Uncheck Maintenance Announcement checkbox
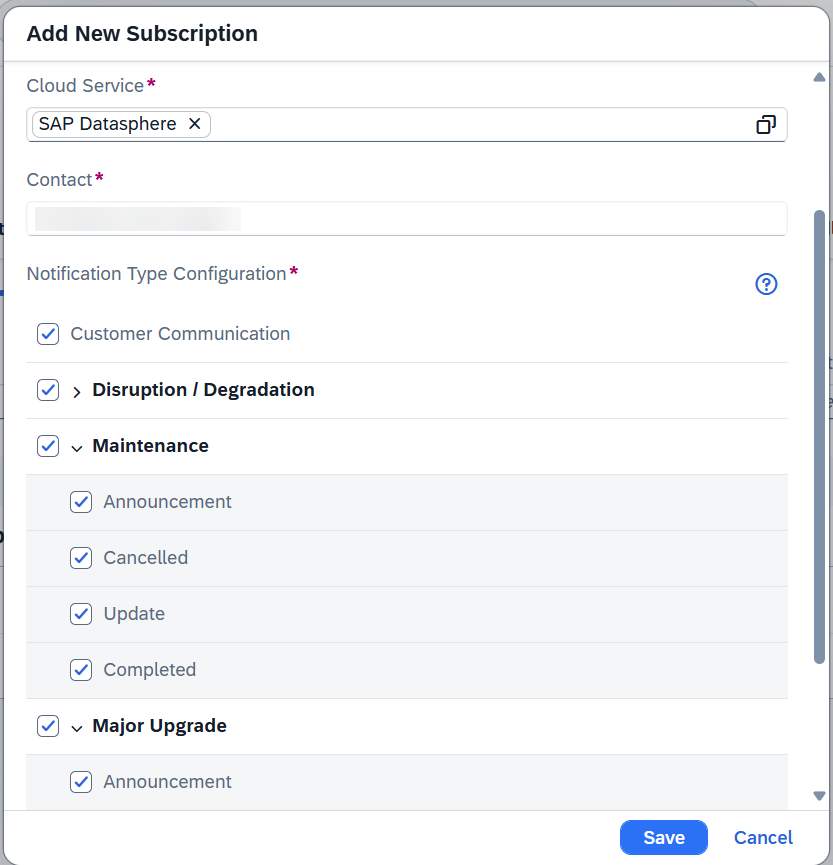This screenshot has width=833, height=865. pyautogui.click(x=81, y=502)
